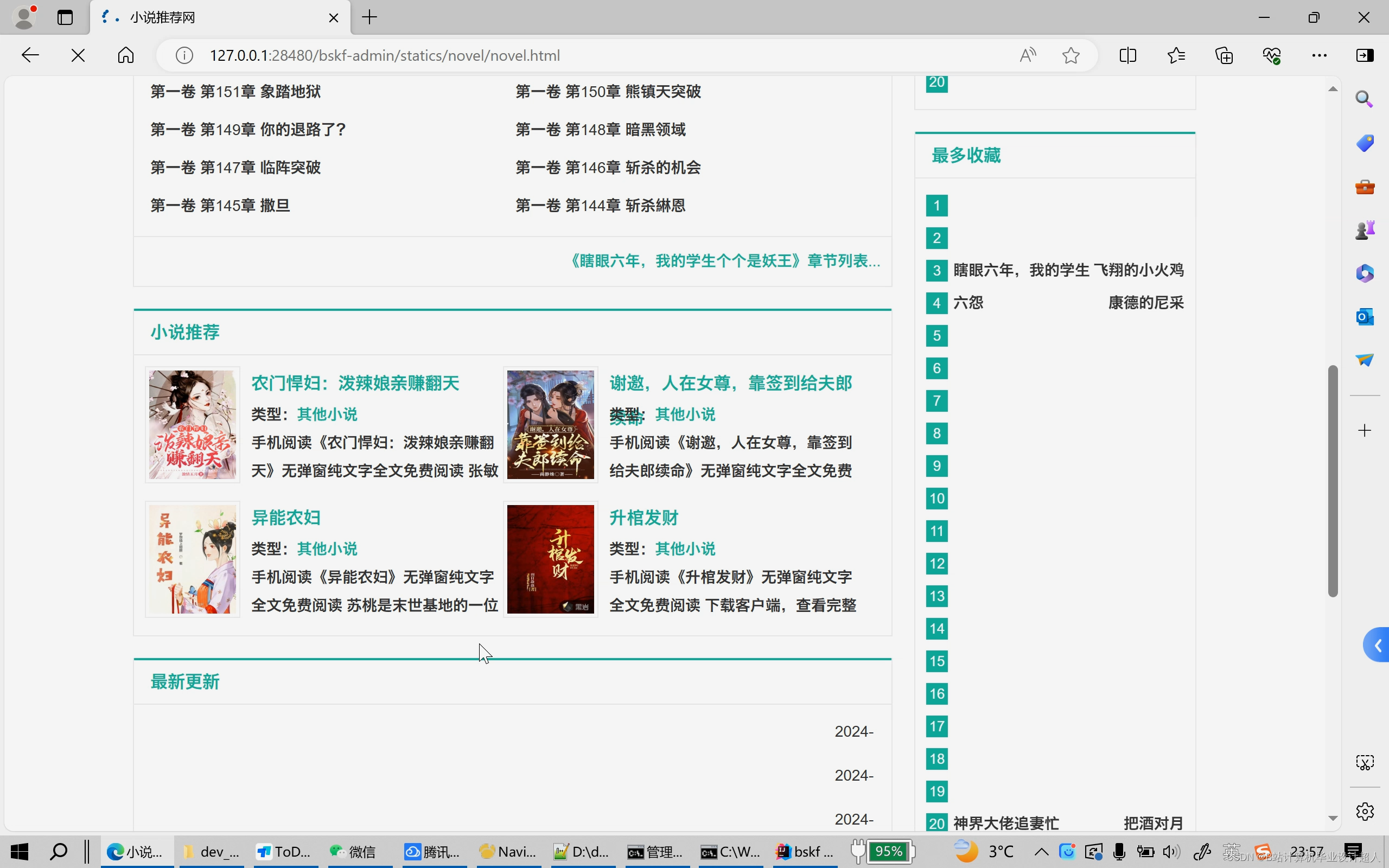1389x868 pixels.
Task: Expand Settings and more ellipsis menu
Action: 1319,55
